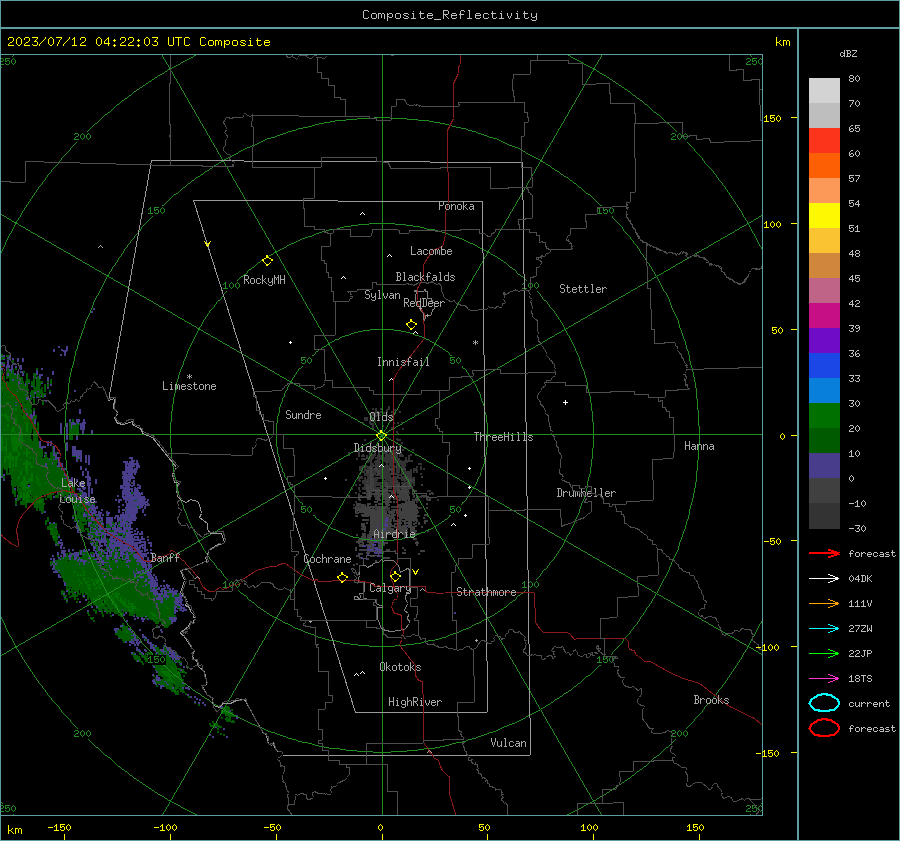Viewport: 900px width, 841px height.
Task: Click the Ponoka map label
Action: point(456,206)
